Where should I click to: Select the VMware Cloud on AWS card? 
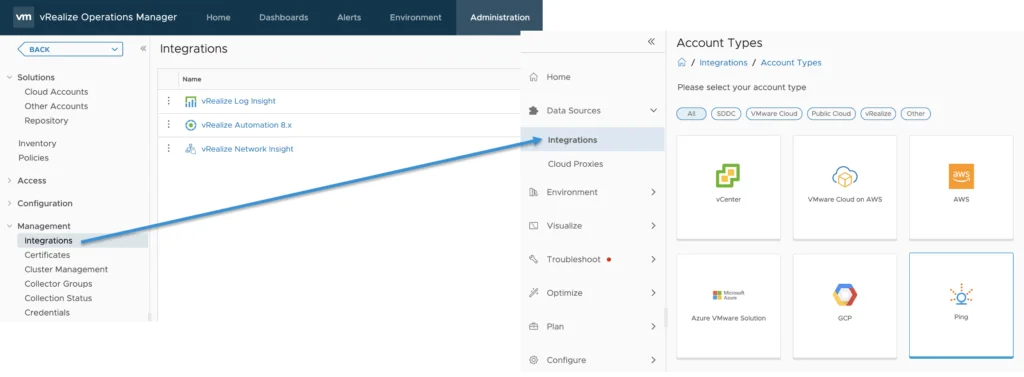[x=844, y=188]
